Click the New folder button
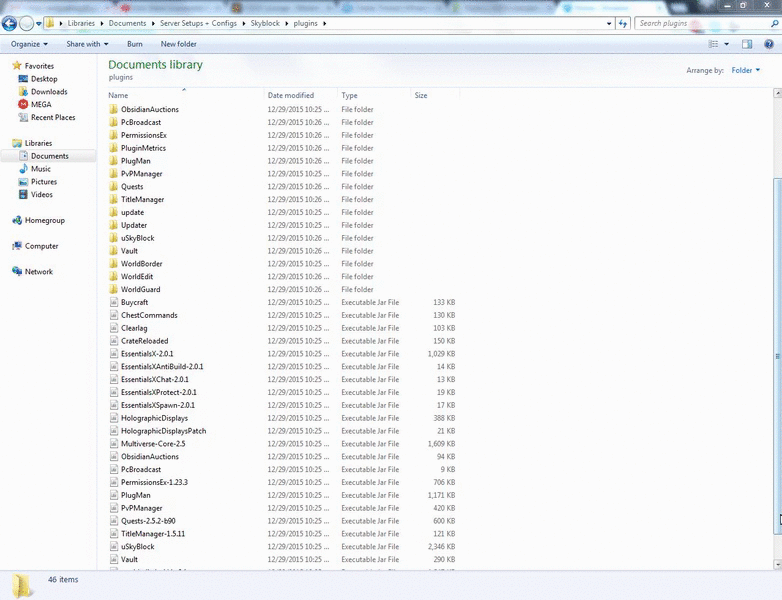782x600 pixels. click(179, 44)
